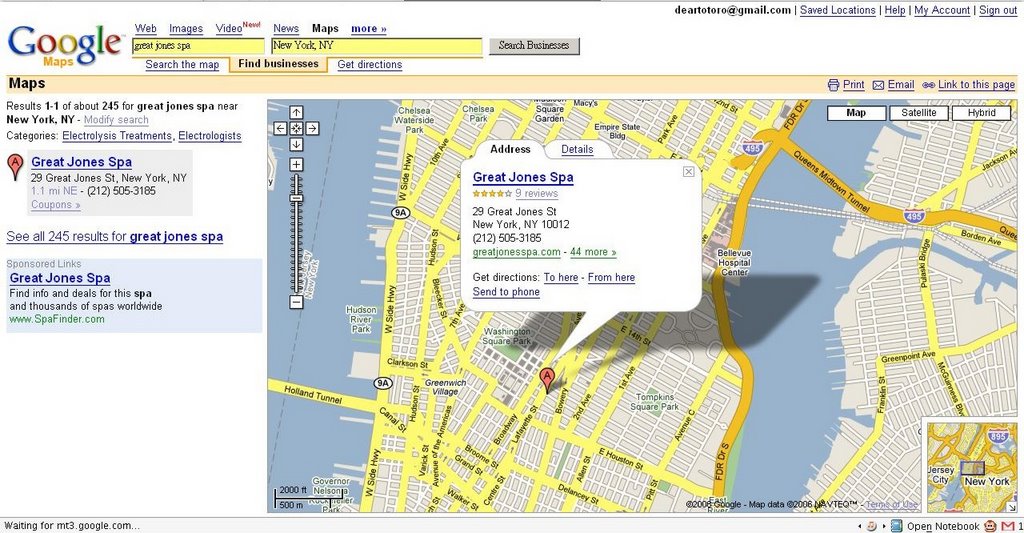Select Get directions tab
This screenshot has width=1024, height=533.
370,64
